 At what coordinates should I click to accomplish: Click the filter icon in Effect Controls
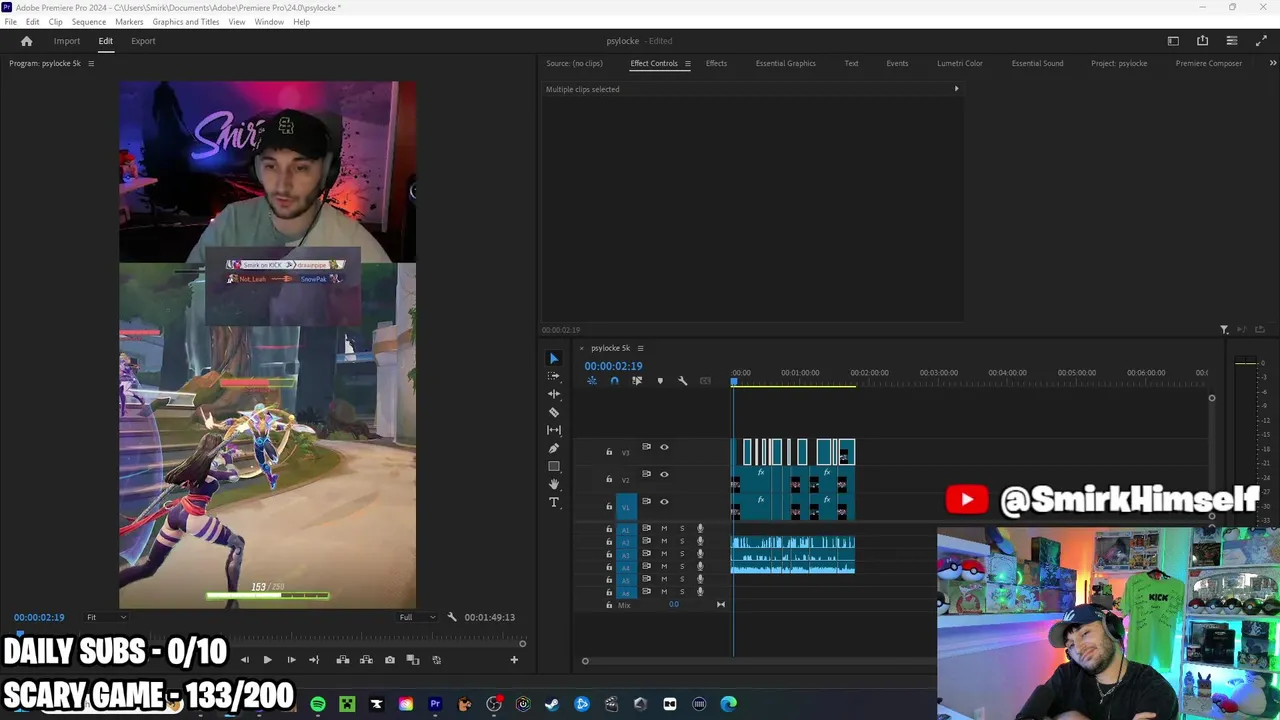pyautogui.click(x=1224, y=330)
